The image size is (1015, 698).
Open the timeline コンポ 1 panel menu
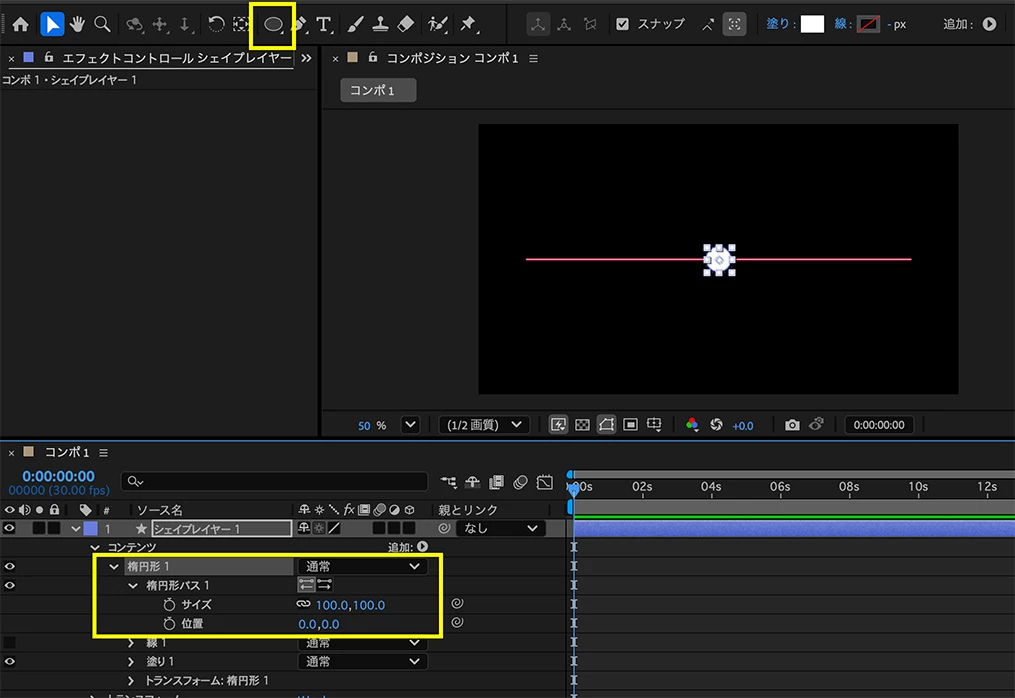tap(104, 453)
